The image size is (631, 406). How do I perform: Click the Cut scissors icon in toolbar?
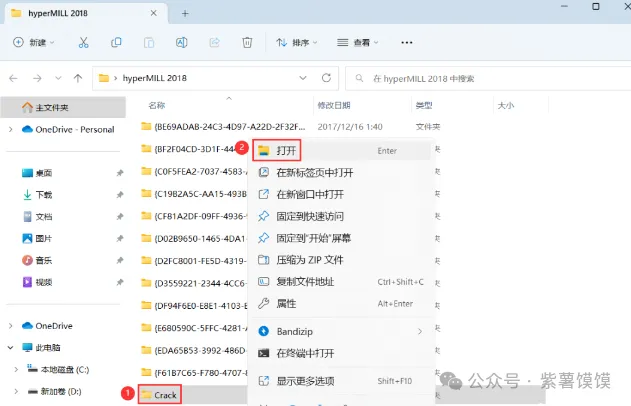pos(83,42)
